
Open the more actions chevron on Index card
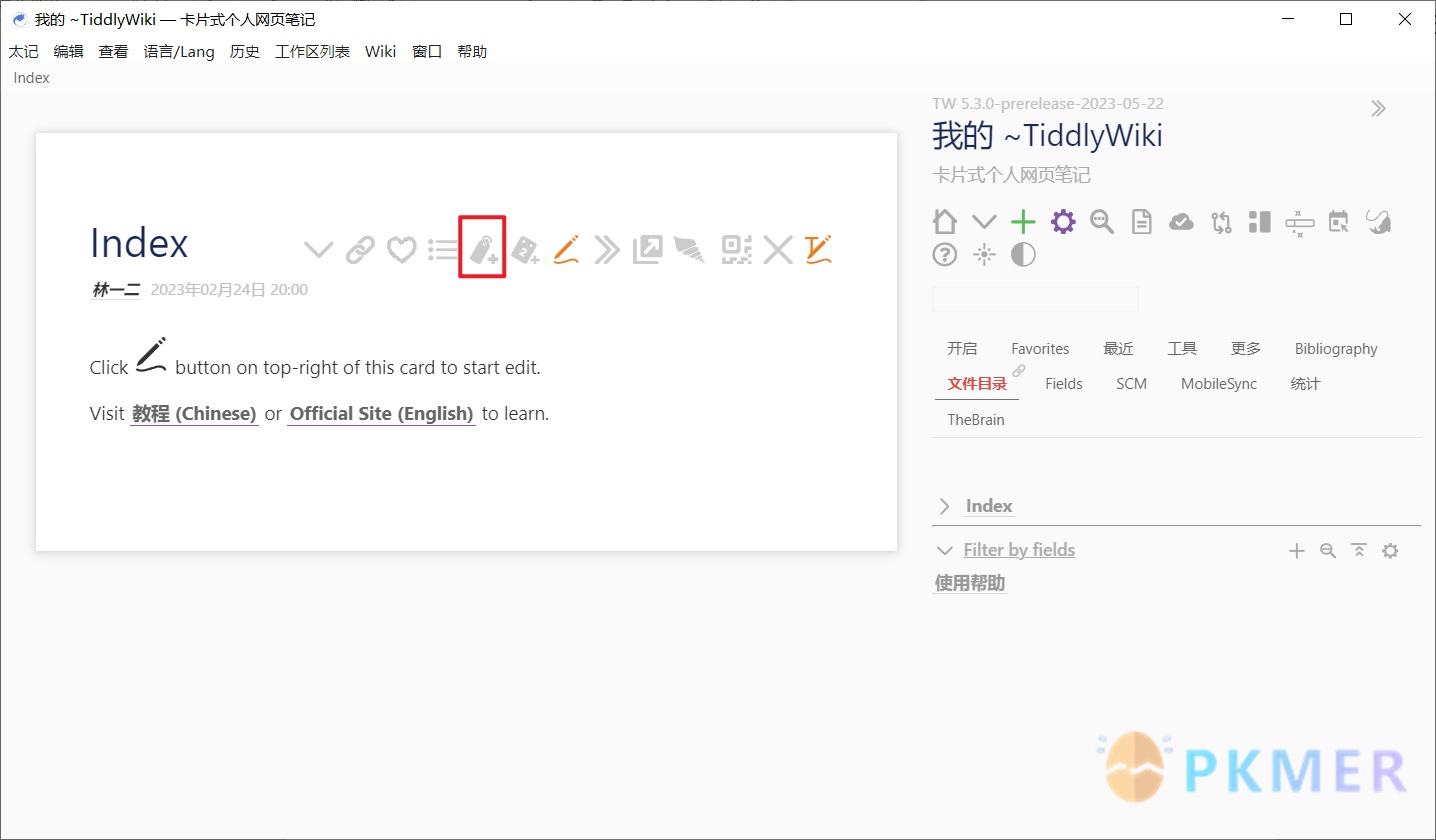pos(318,249)
